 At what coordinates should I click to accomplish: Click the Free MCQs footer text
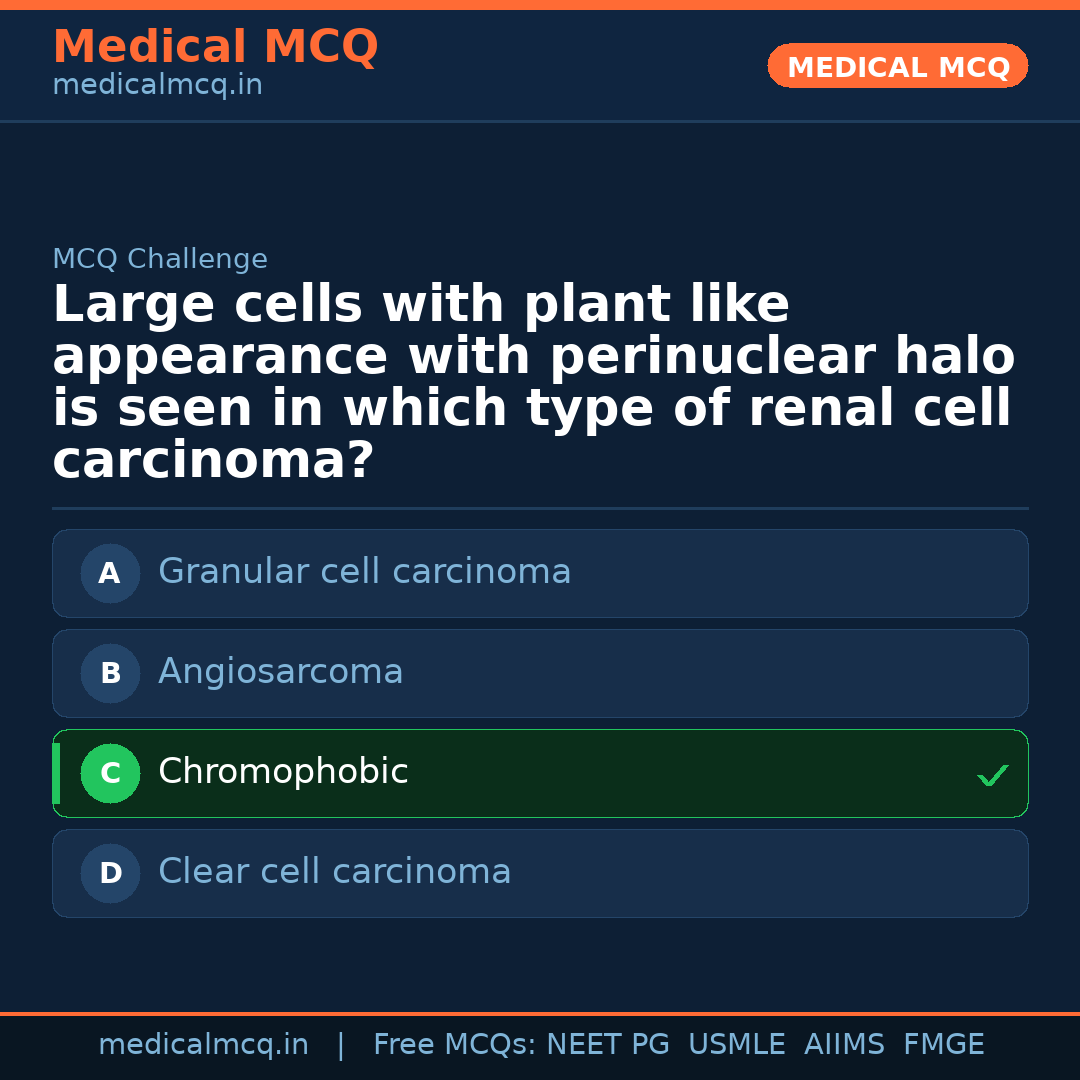pos(453,1045)
